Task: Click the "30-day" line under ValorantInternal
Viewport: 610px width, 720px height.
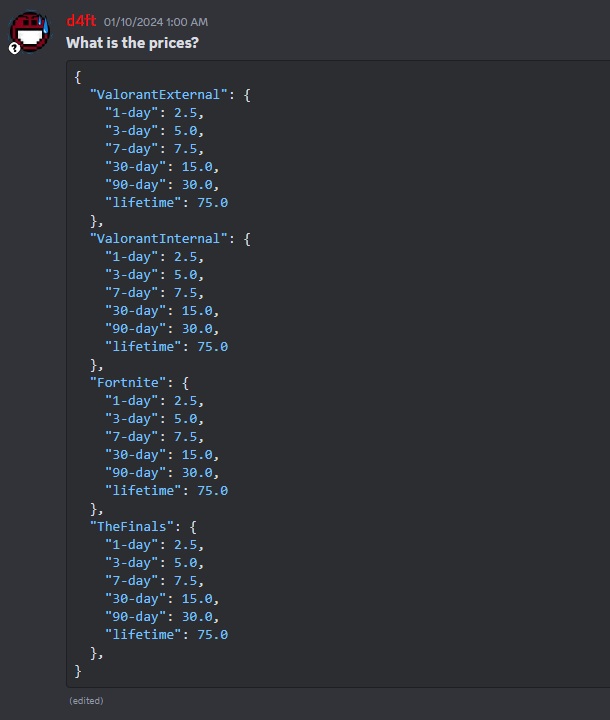Action: (162, 310)
